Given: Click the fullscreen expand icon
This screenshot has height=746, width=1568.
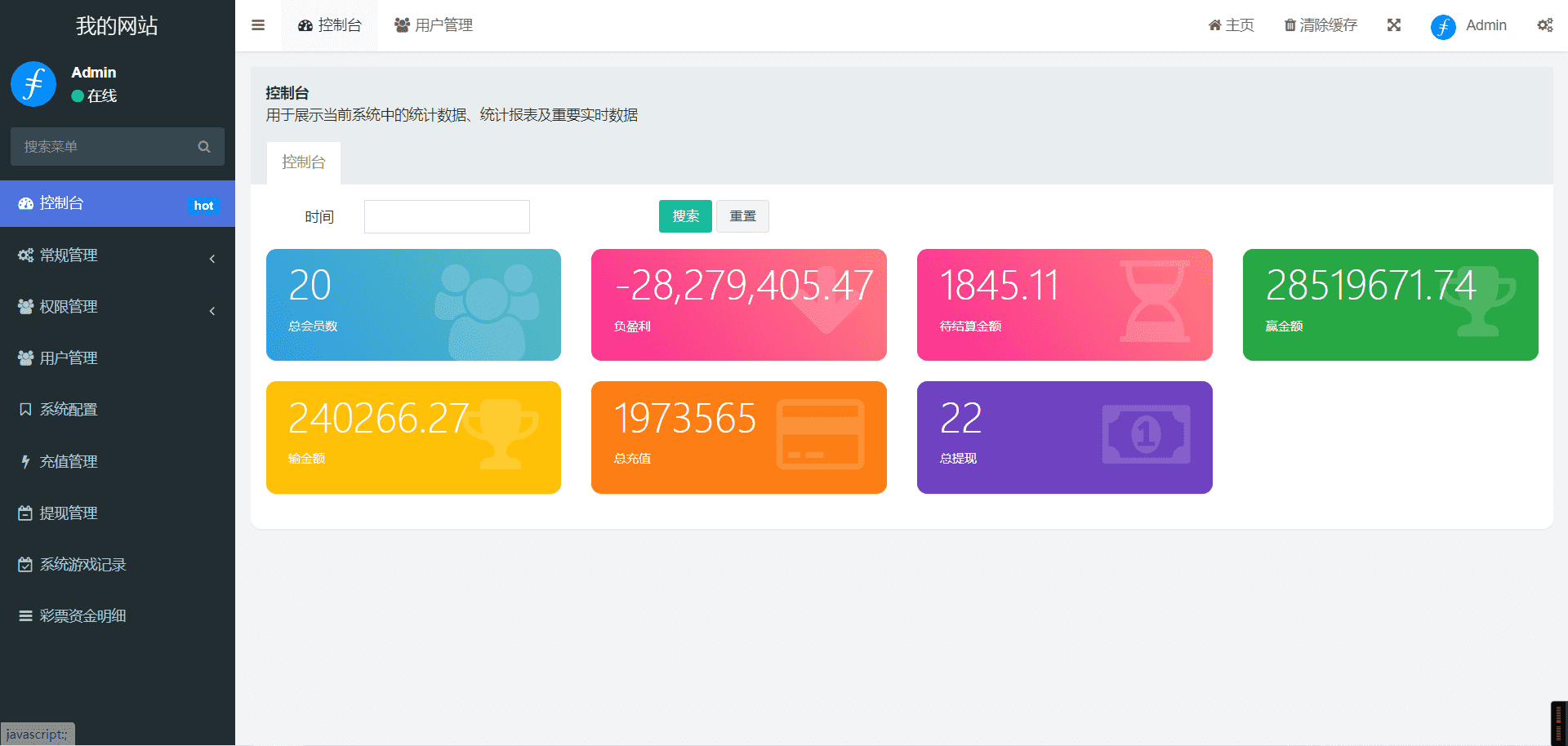Looking at the screenshot, I should pos(1394,25).
